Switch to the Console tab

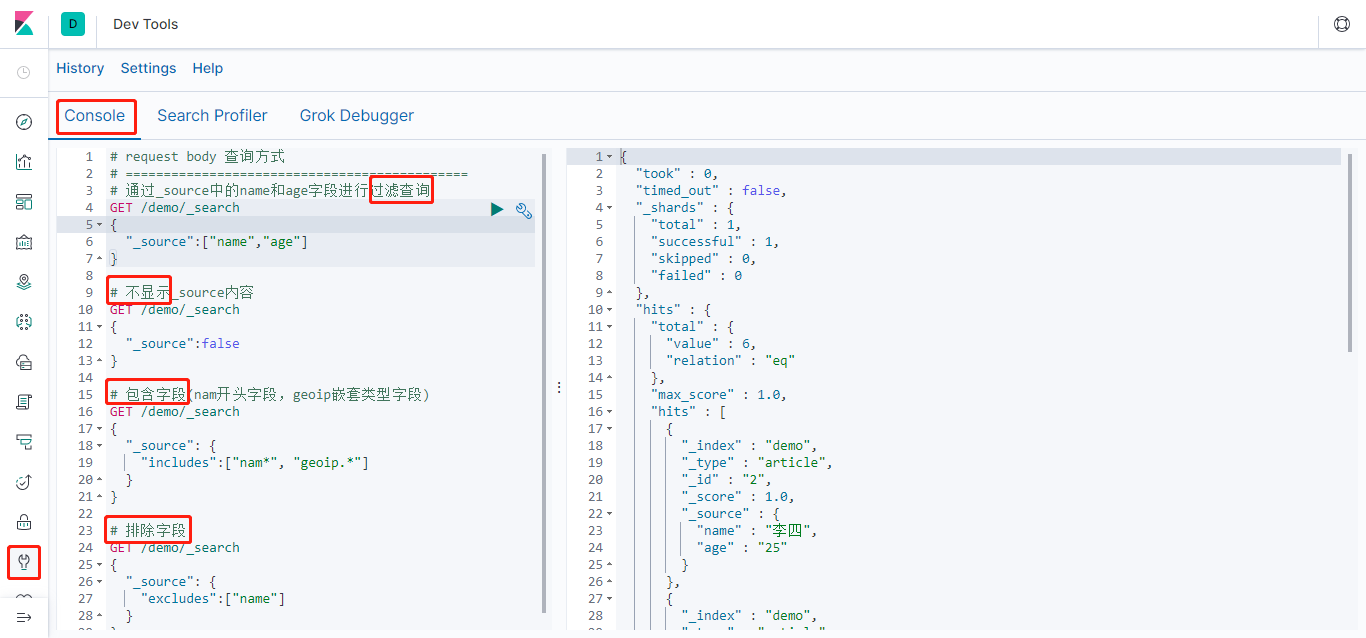[95, 116]
